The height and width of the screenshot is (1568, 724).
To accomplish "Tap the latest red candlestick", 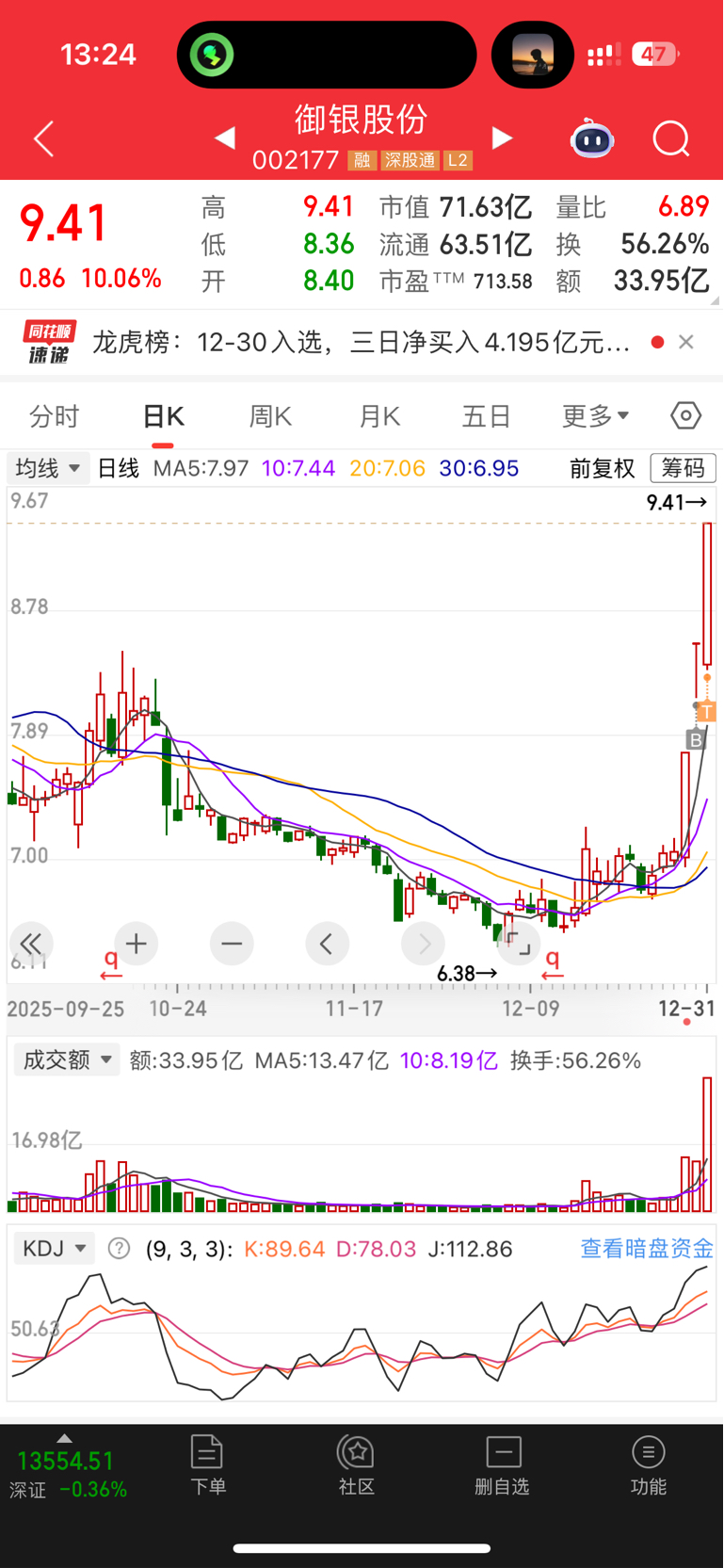I will (707, 595).
